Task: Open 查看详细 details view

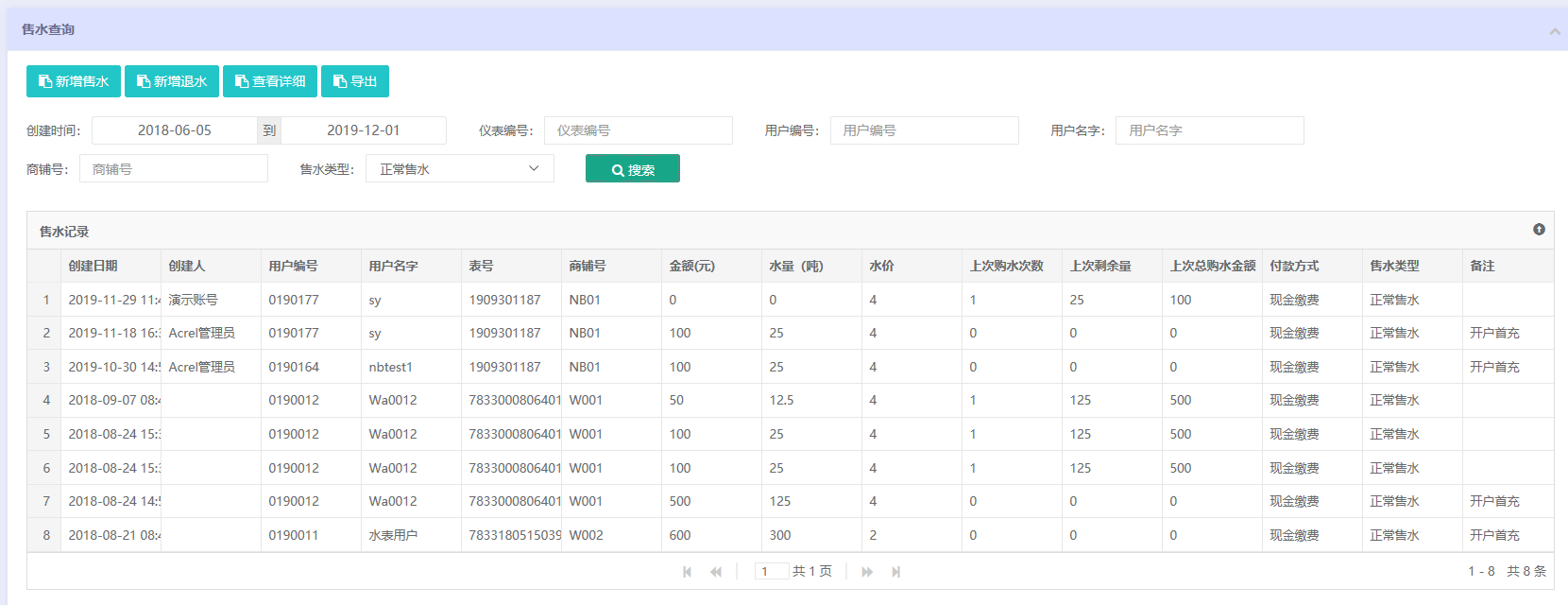Action: (270, 81)
